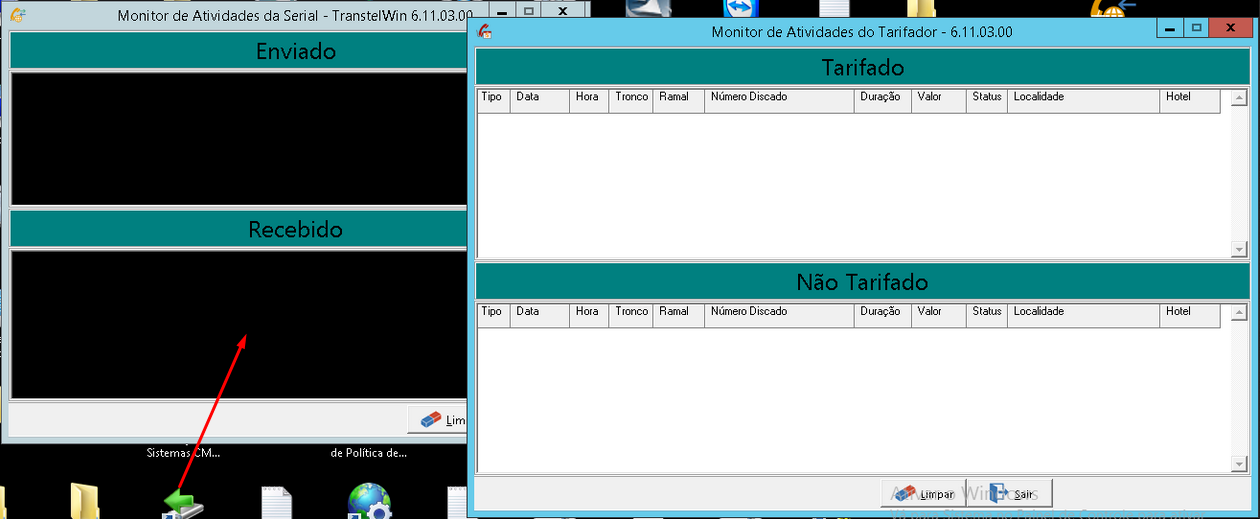Click scroll-down arrow of Não Tarifado list
This screenshot has width=1260, height=519.
coord(1239,463)
